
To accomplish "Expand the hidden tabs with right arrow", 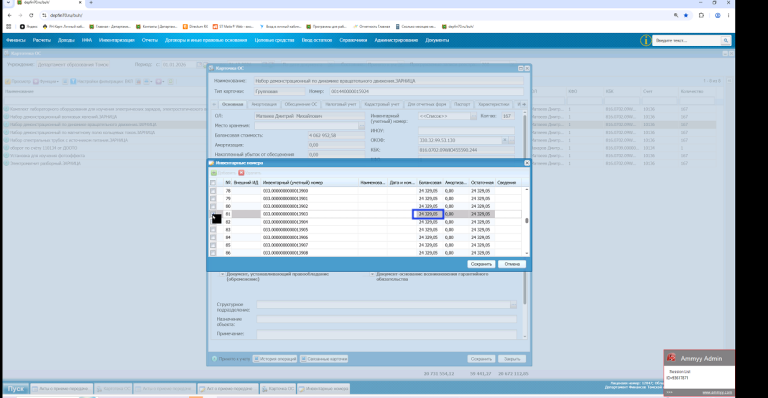I will 524,104.
